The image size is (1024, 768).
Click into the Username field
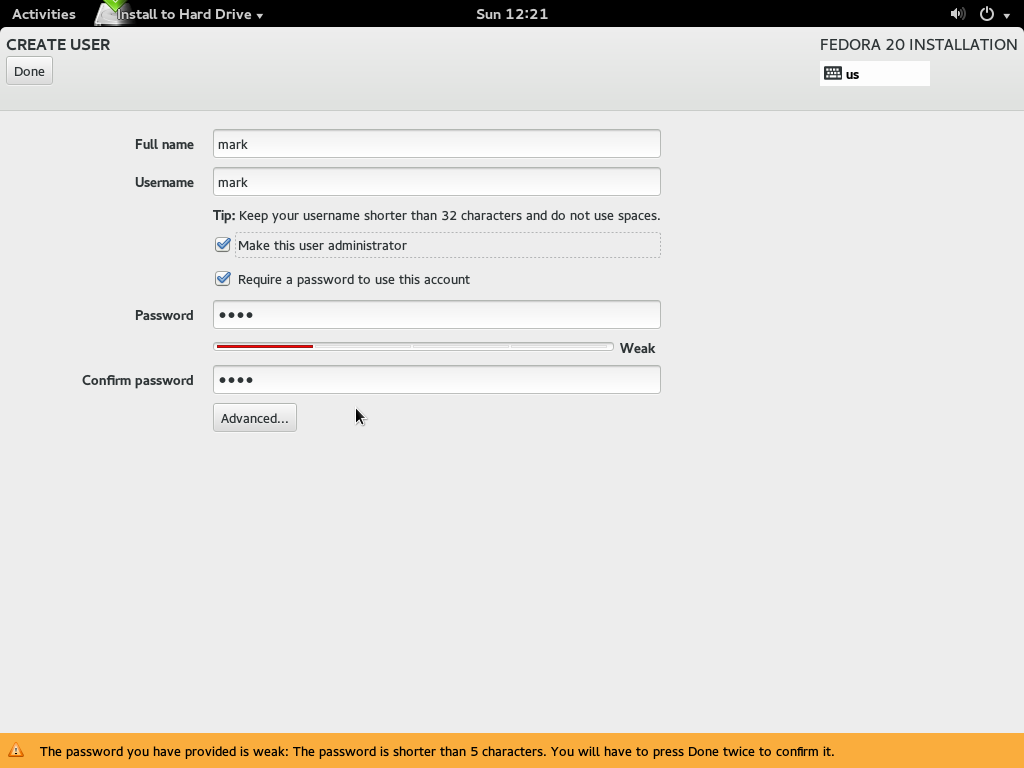point(436,182)
